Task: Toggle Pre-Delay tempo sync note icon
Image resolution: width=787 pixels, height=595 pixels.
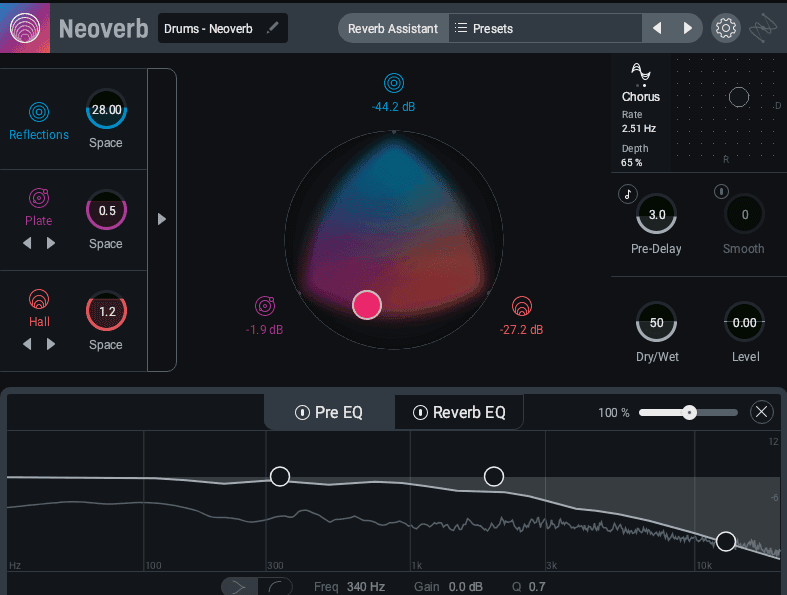Action: [628, 194]
